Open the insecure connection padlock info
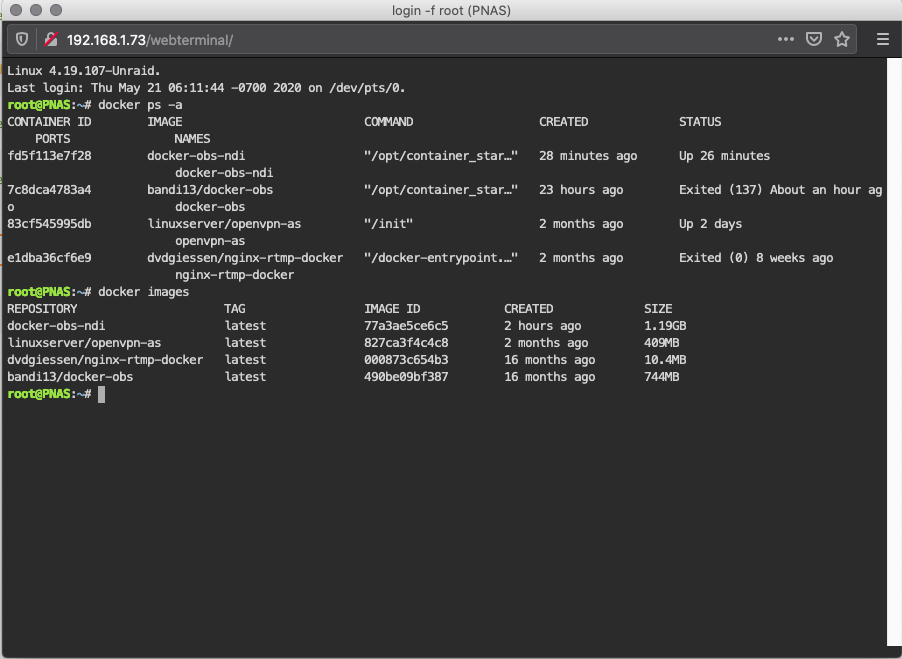 (x=49, y=41)
